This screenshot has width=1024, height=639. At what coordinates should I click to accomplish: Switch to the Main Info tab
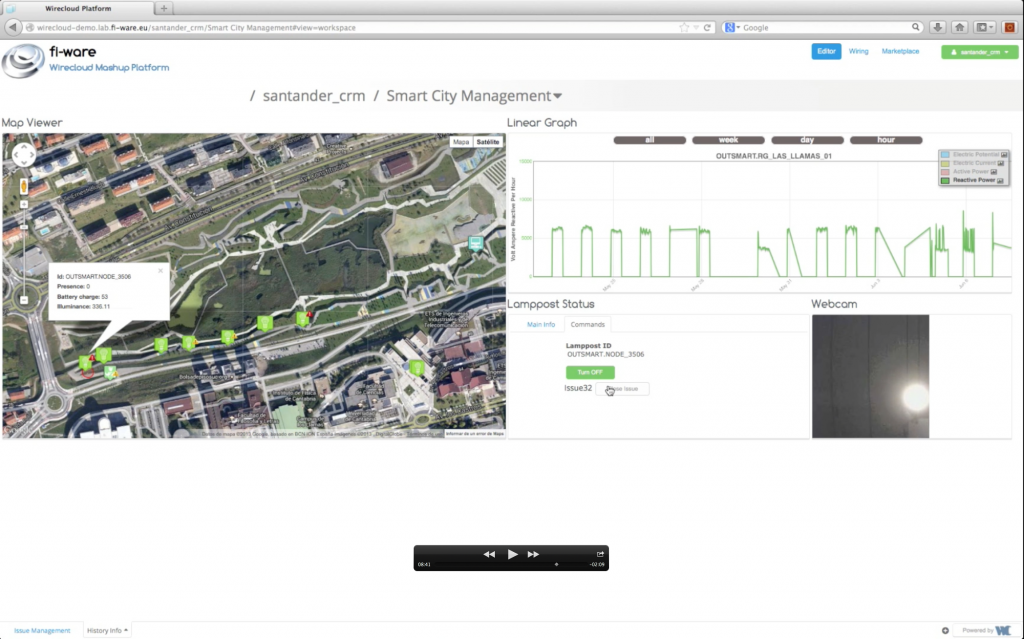click(x=541, y=324)
